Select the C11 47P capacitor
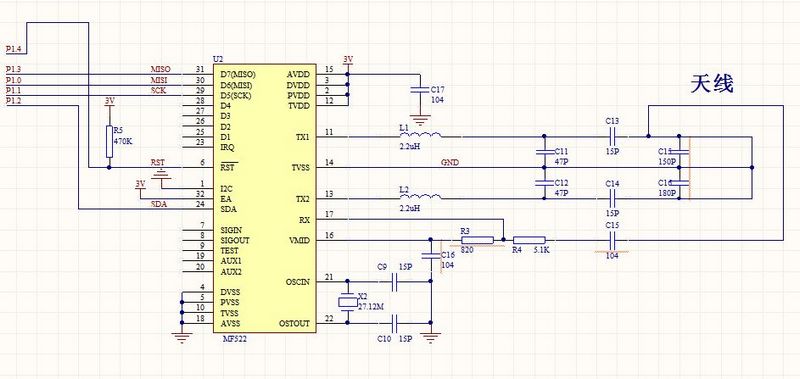 coord(544,151)
